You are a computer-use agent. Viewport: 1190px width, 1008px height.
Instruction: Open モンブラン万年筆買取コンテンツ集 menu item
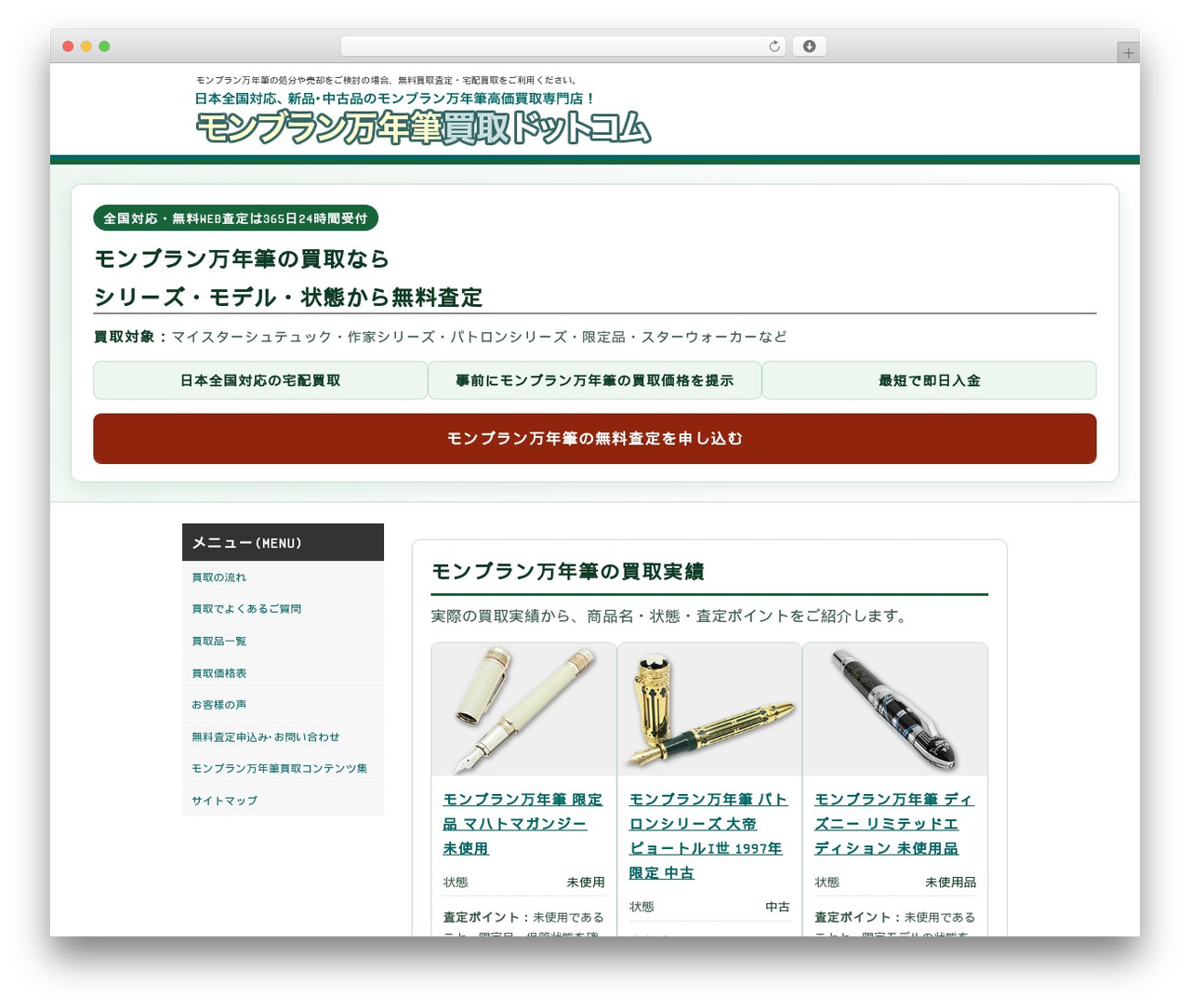[283, 768]
